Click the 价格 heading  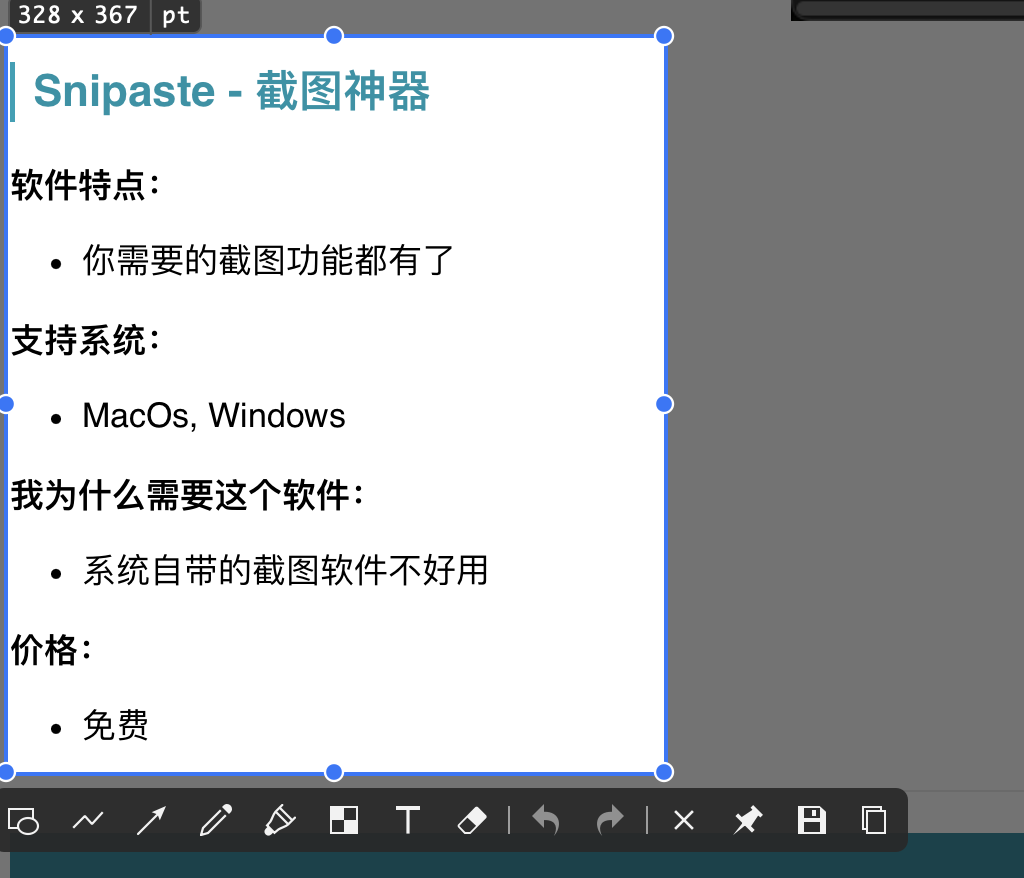tap(52, 649)
